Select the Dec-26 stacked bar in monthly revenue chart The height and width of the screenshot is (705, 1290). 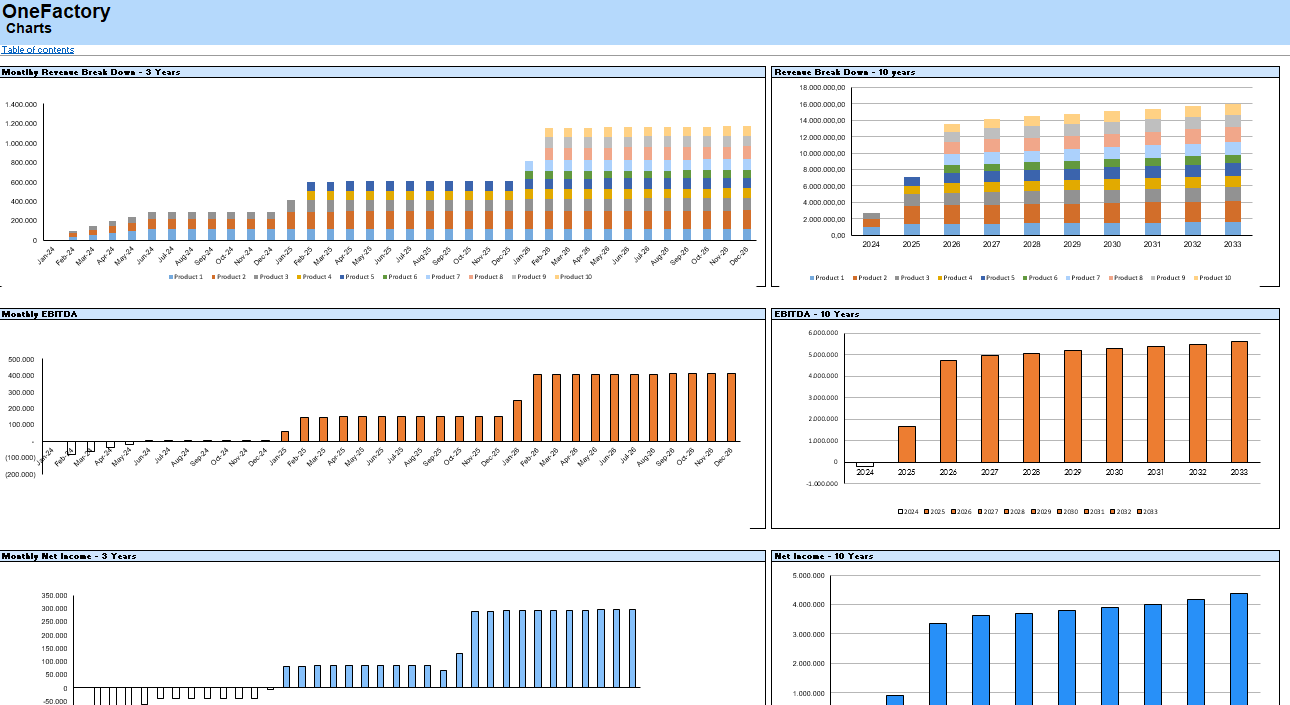pyautogui.click(x=747, y=183)
